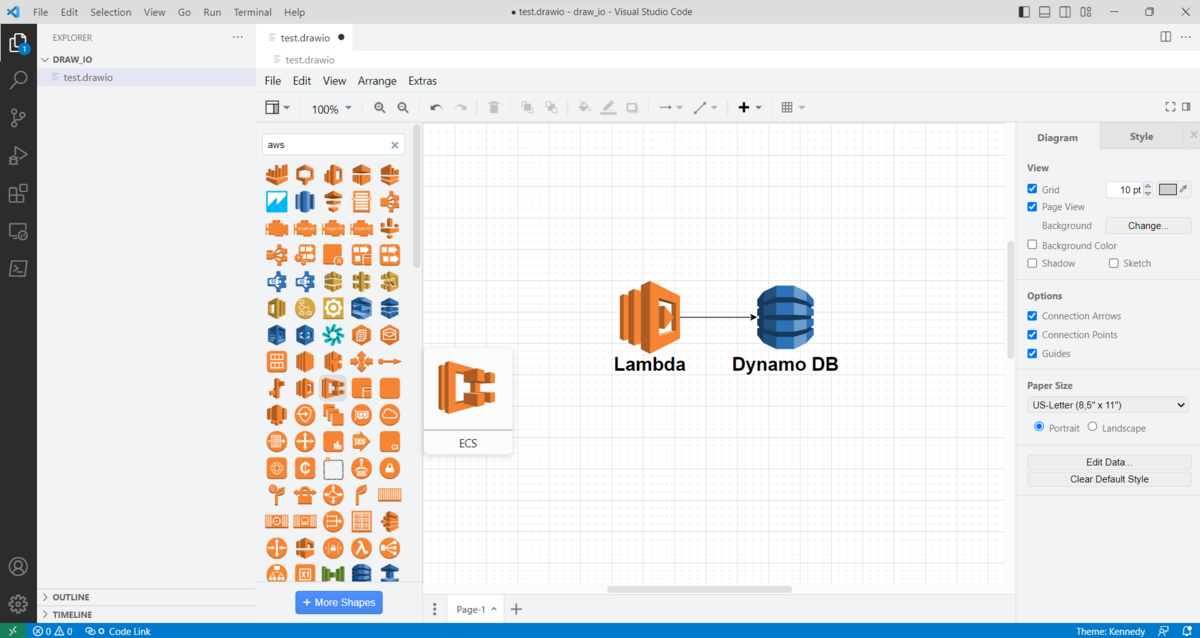Toggle the format panel icon
Image resolution: width=1200 pixels, height=638 pixels.
coord(1186,107)
